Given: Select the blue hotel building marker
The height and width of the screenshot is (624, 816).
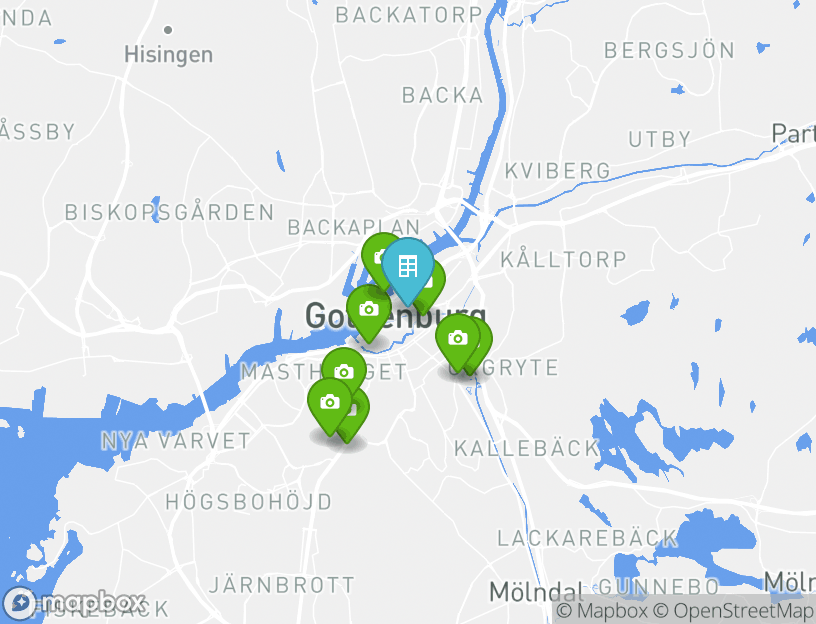Looking at the screenshot, I should pos(407,268).
